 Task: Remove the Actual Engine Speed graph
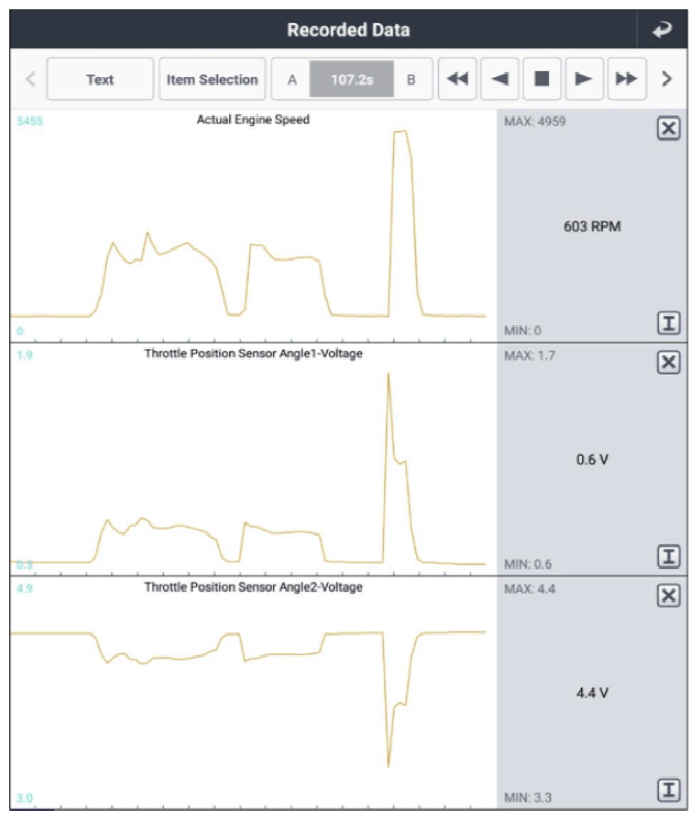coord(669,129)
